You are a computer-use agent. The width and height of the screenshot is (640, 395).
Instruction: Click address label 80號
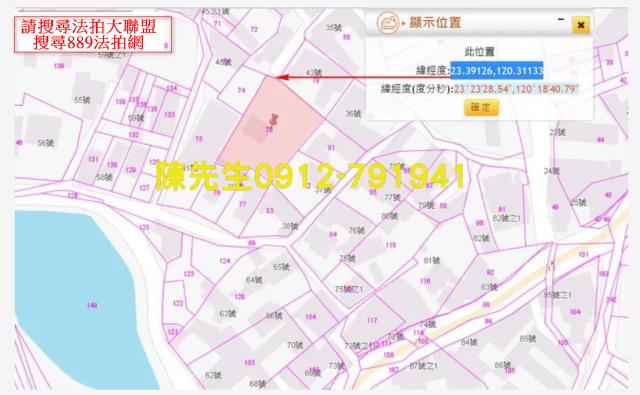(x=389, y=216)
